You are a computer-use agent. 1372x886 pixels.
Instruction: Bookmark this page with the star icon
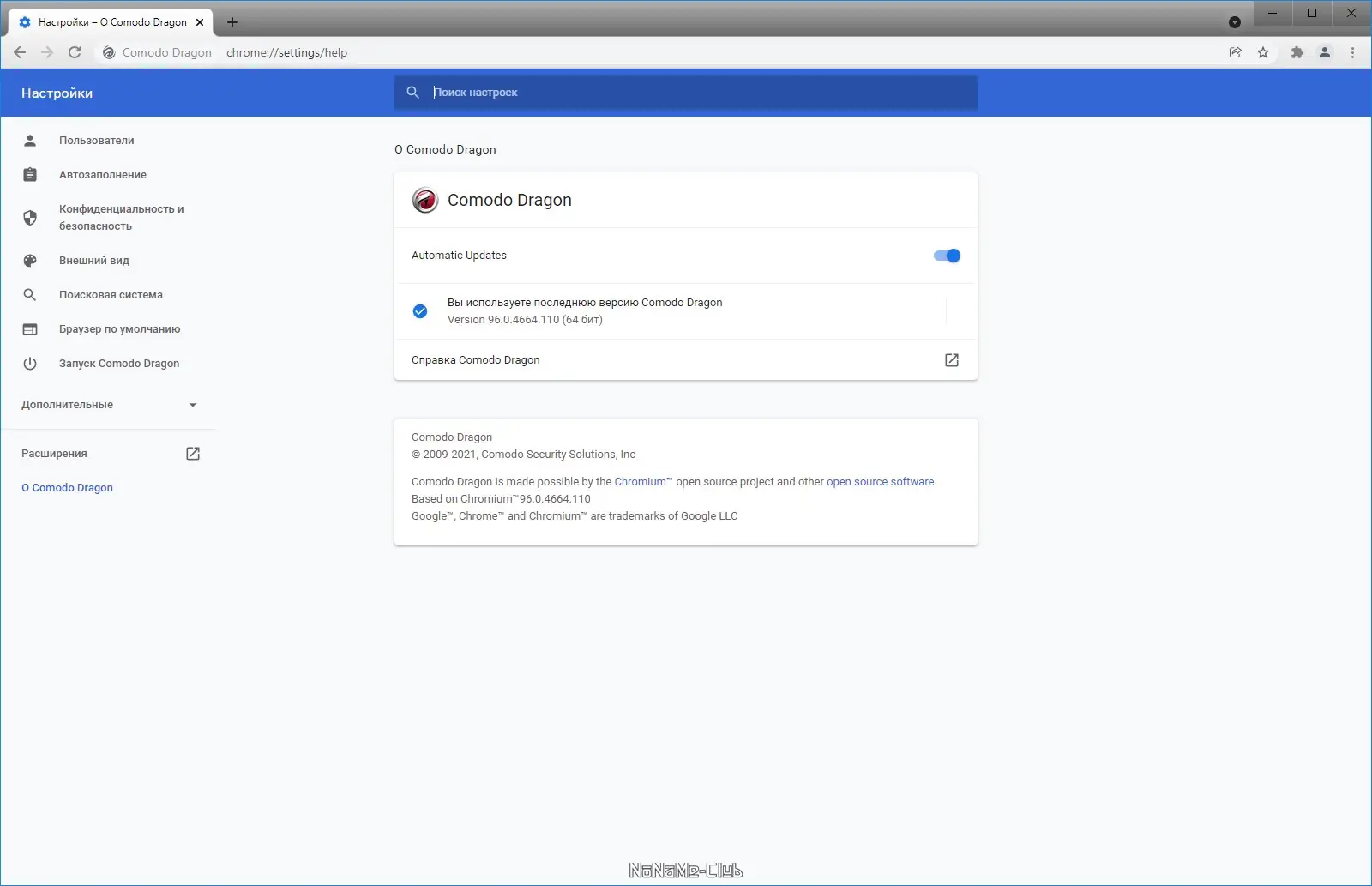[x=1263, y=52]
